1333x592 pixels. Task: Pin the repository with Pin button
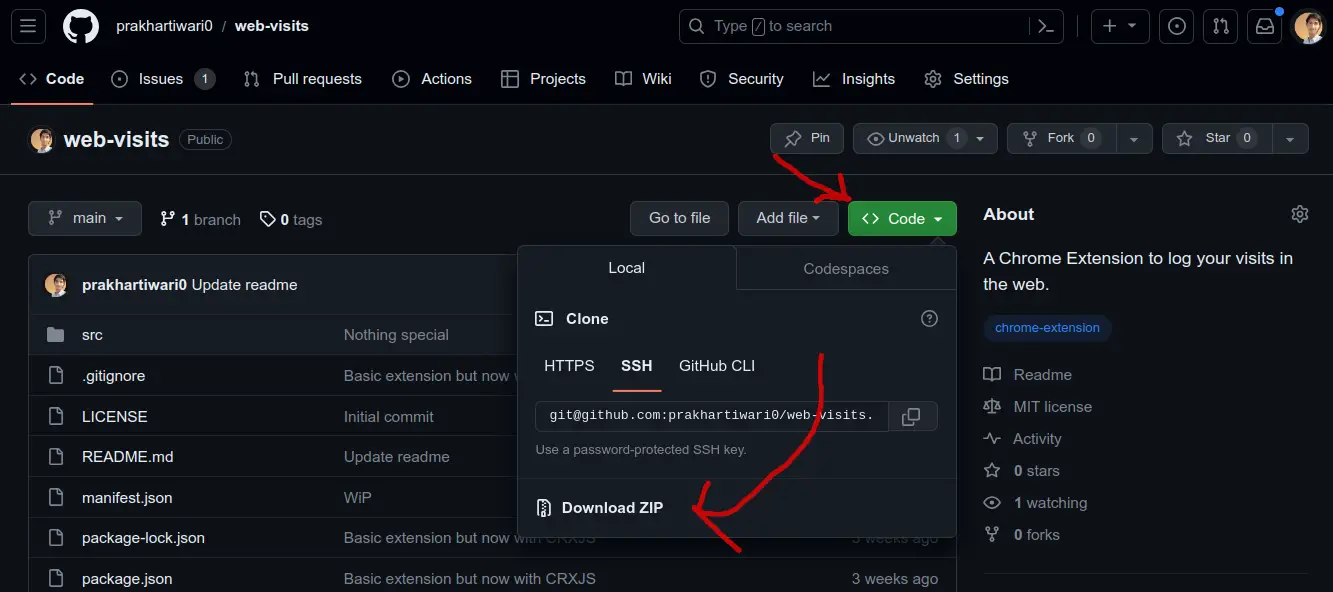(807, 138)
